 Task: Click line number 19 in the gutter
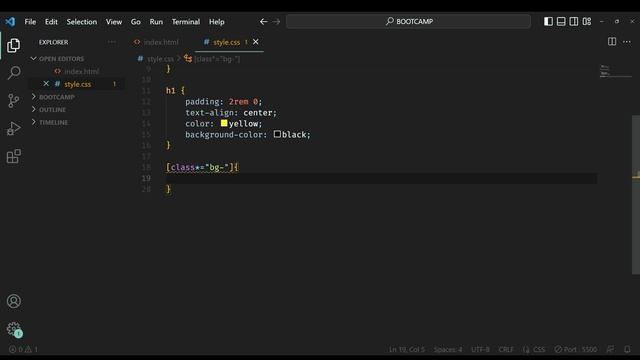coord(146,178)
